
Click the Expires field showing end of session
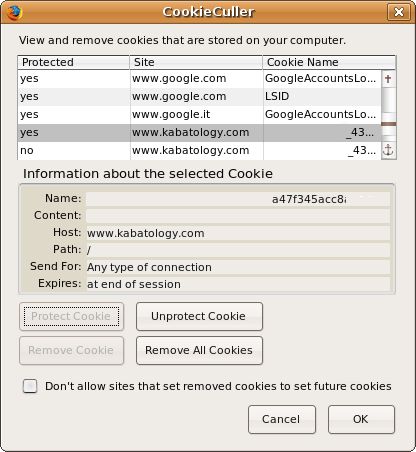[x=238, y=284]
